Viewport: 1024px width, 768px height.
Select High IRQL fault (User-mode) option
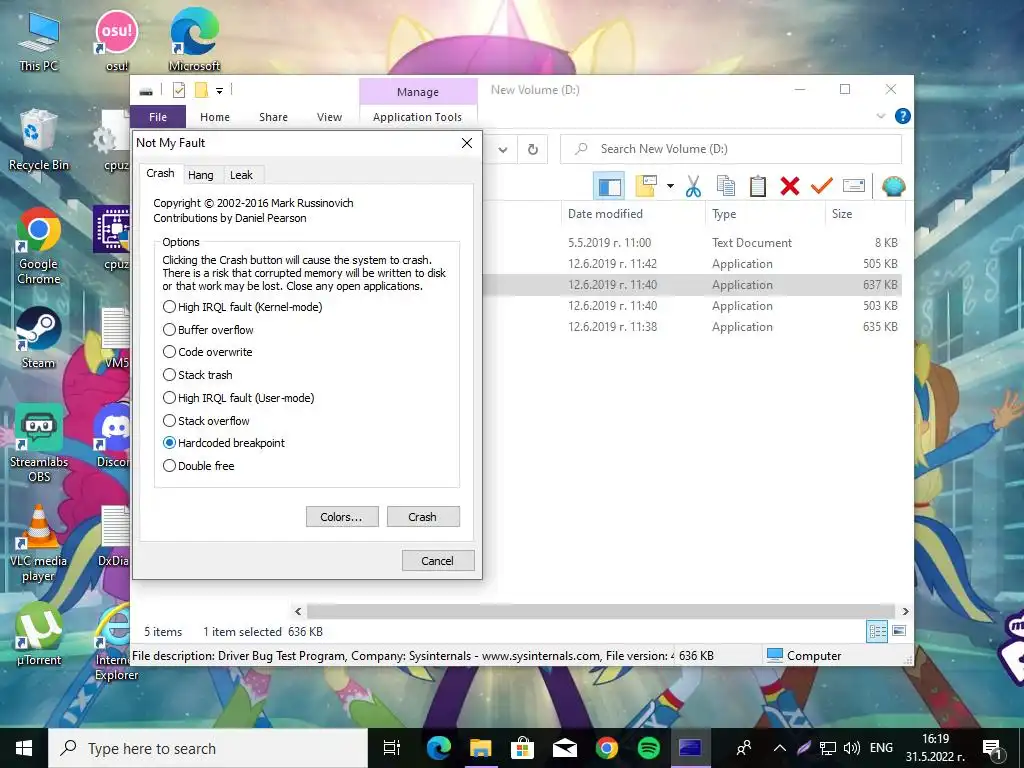coord(238,397)
